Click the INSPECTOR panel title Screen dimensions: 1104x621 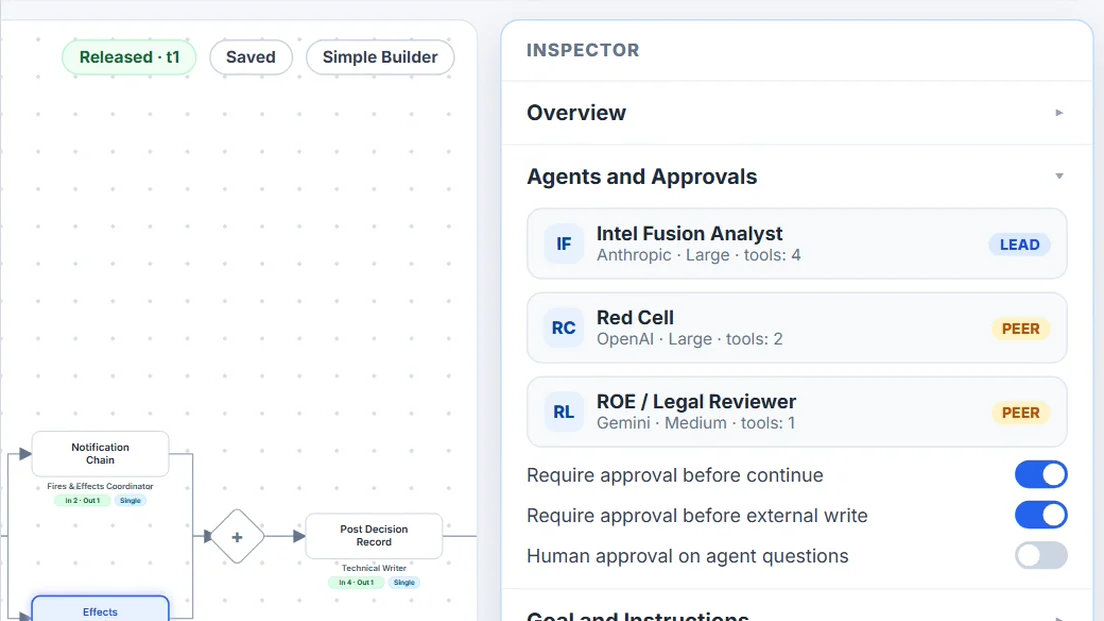click(583, 50)
